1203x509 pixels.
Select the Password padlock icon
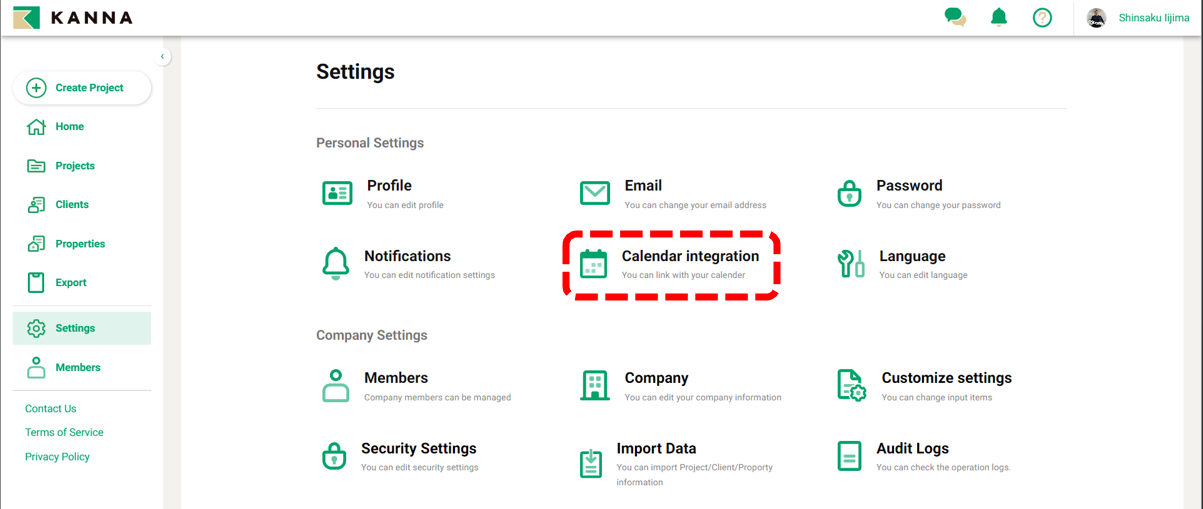pyautogui.click(x=849, y=193)
